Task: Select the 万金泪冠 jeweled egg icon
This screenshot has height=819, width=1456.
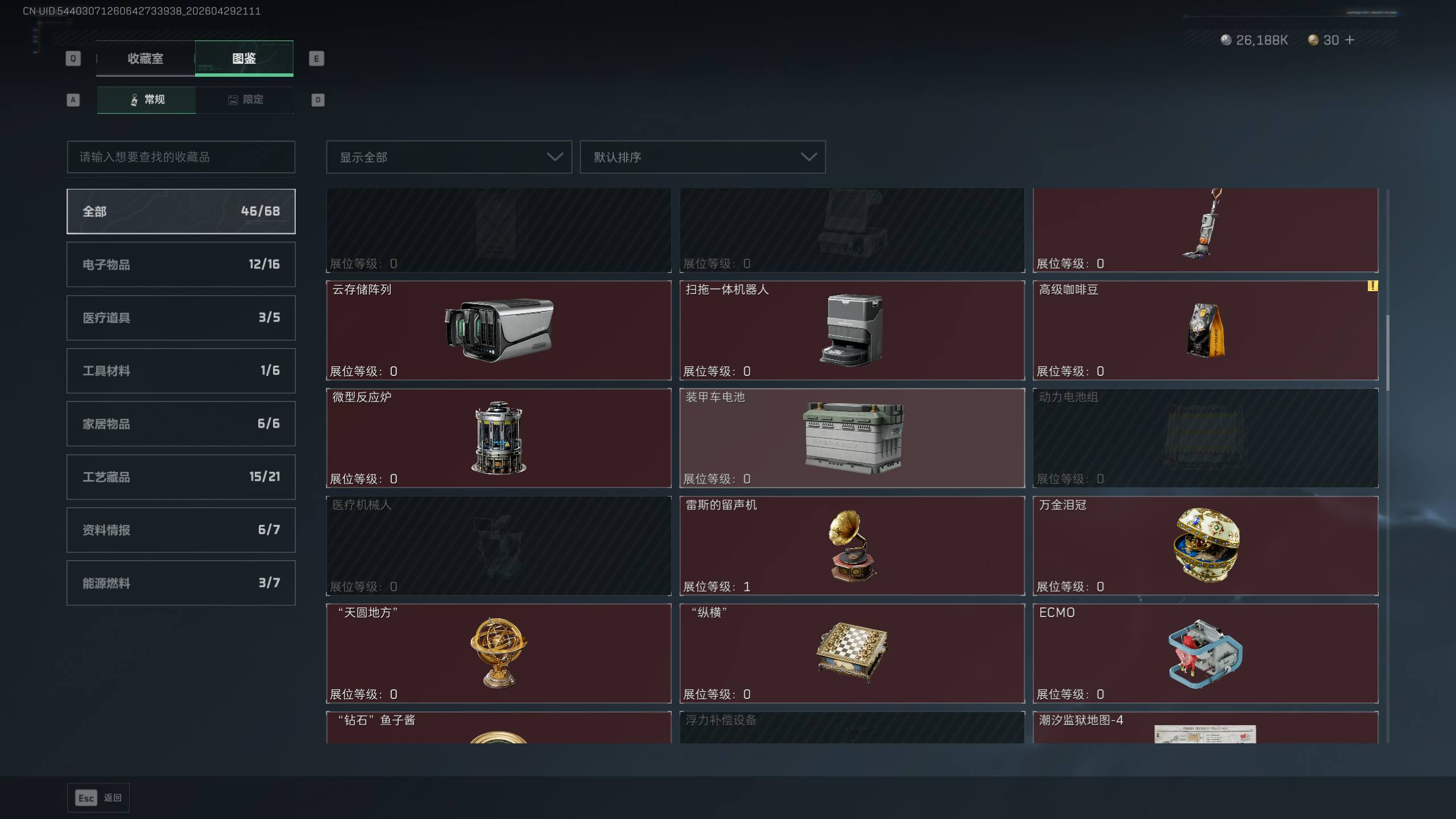Action: (1206, 545)
